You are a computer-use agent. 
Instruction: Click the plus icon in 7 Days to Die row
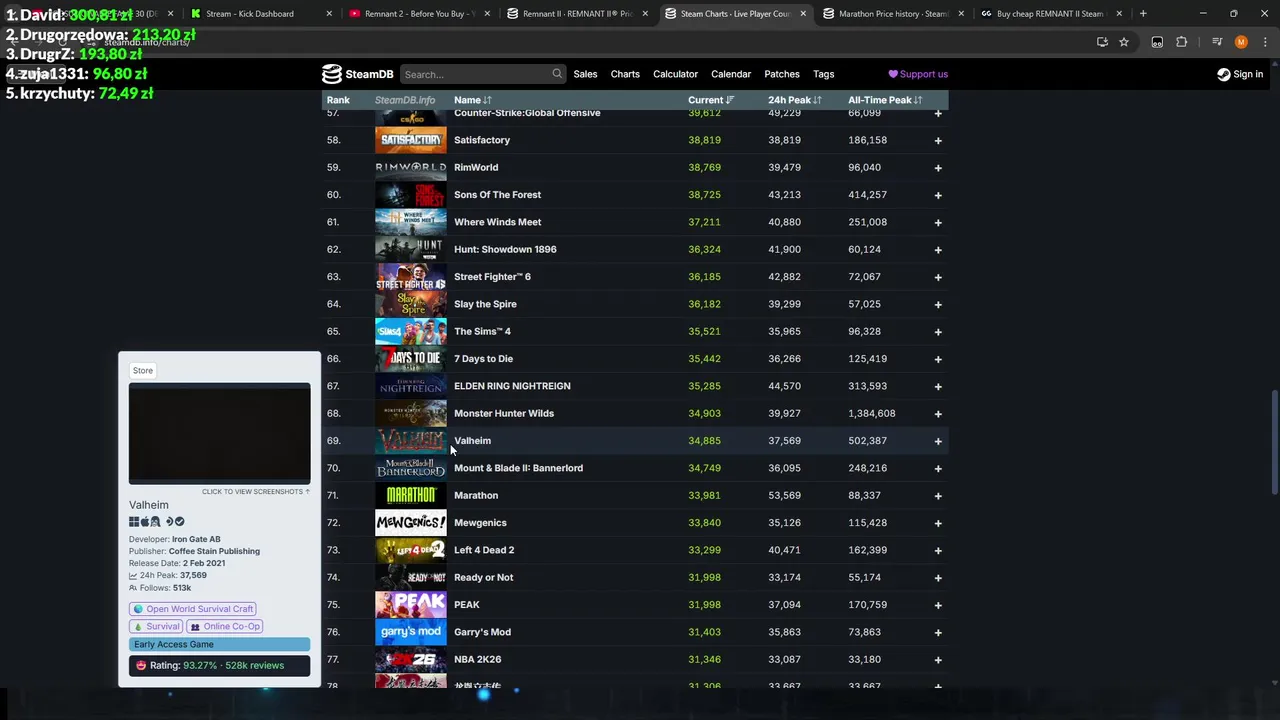point(938,359)
